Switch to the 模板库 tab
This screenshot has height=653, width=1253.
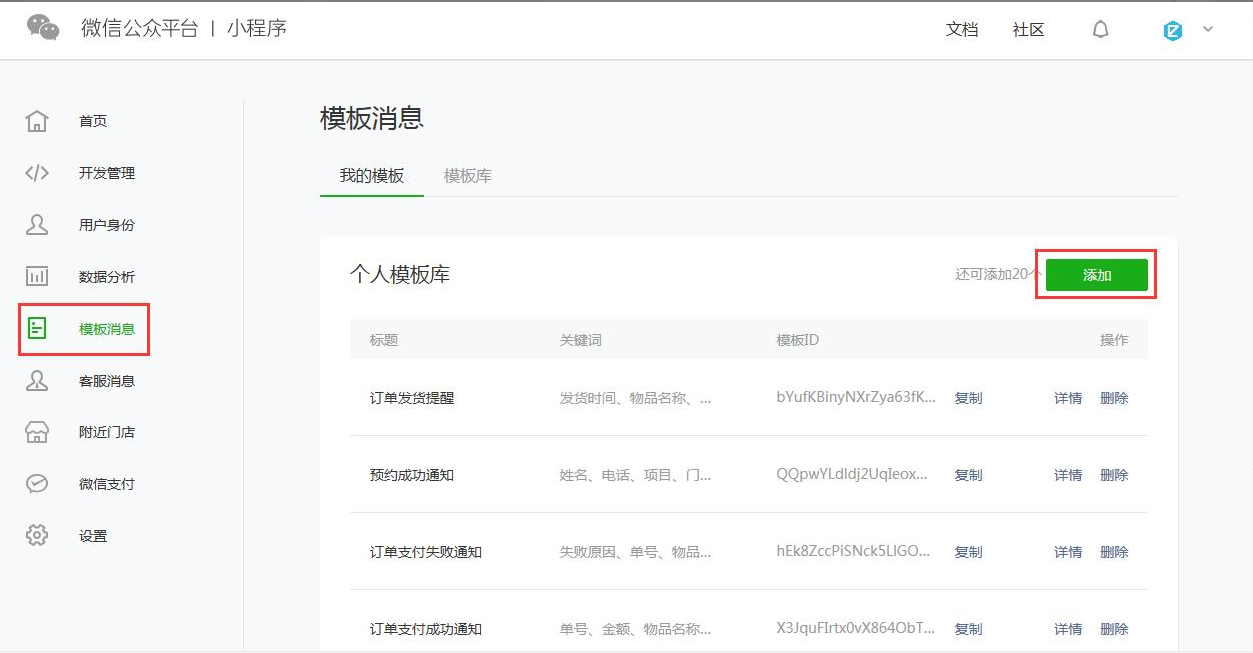(467, 176)
